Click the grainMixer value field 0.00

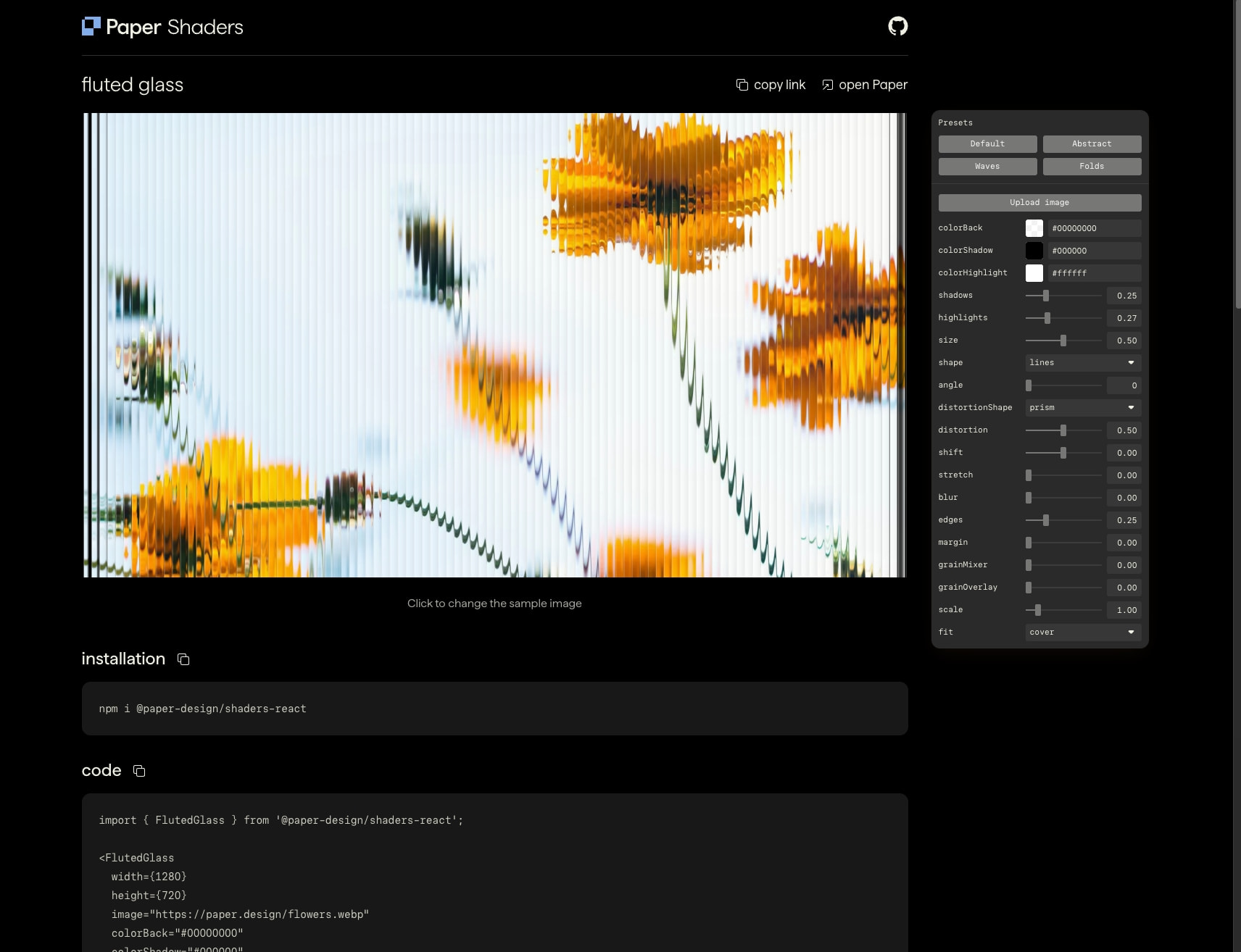tap(1124, 565)
